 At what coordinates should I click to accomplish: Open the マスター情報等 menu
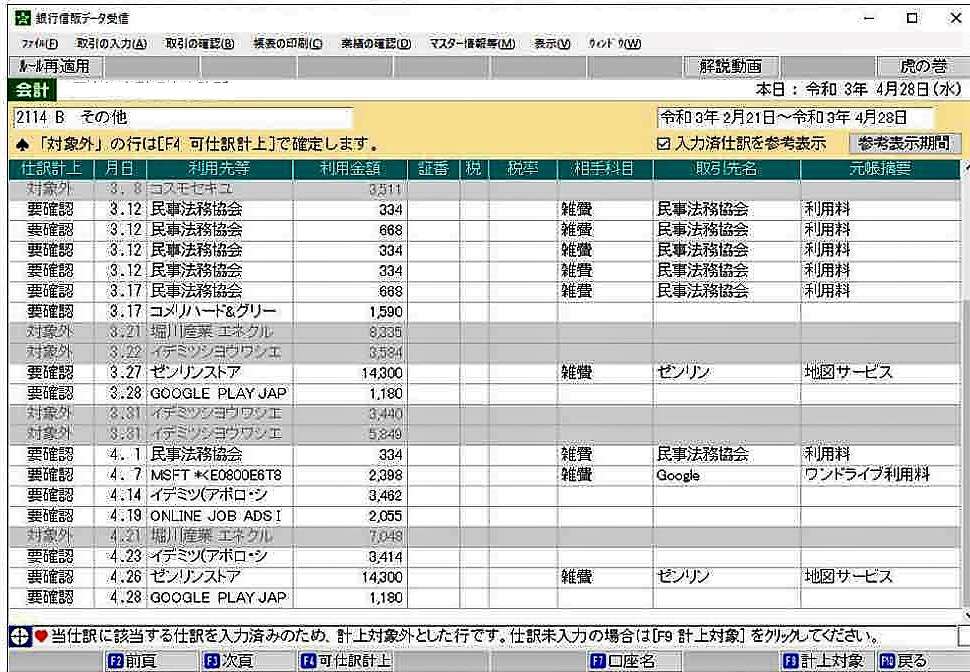[x=472, y=44]
